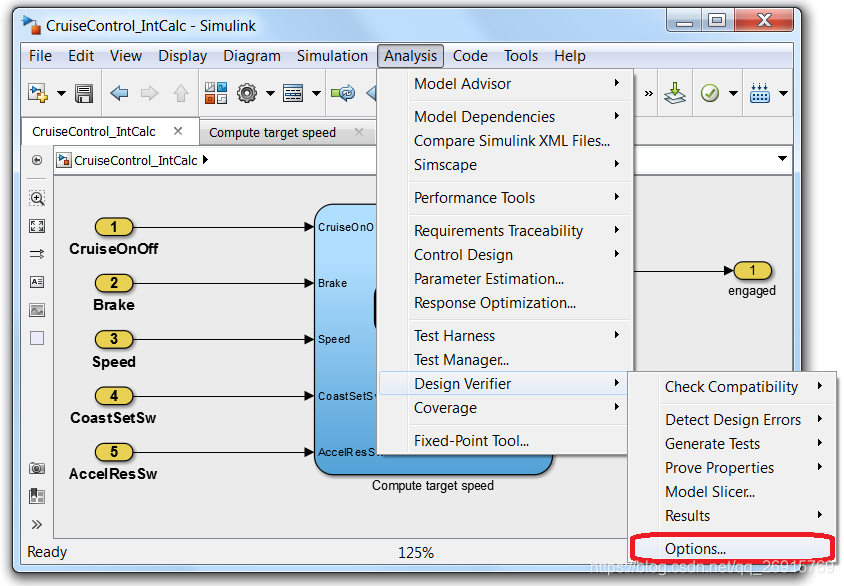
Task: Close the Compute target speed tab
Action: click(359, 132)
